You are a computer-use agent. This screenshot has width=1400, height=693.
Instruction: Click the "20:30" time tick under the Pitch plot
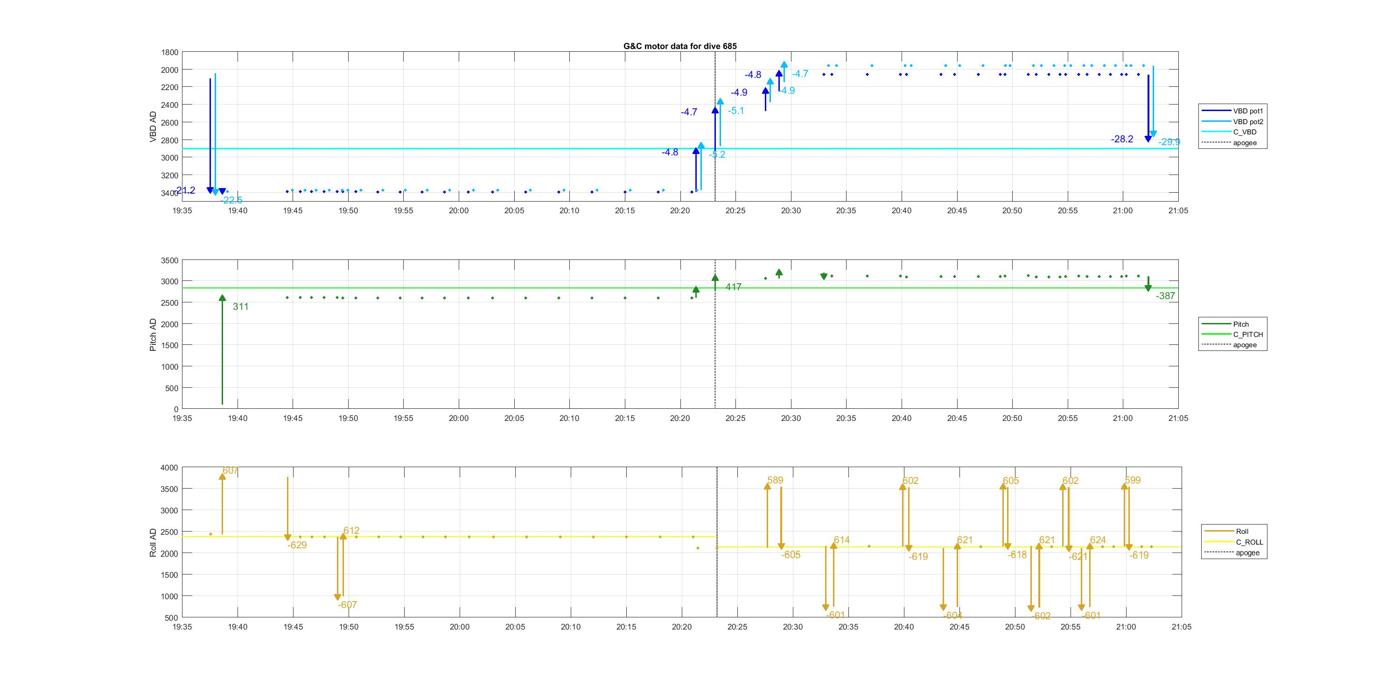(x=790, y=419)
